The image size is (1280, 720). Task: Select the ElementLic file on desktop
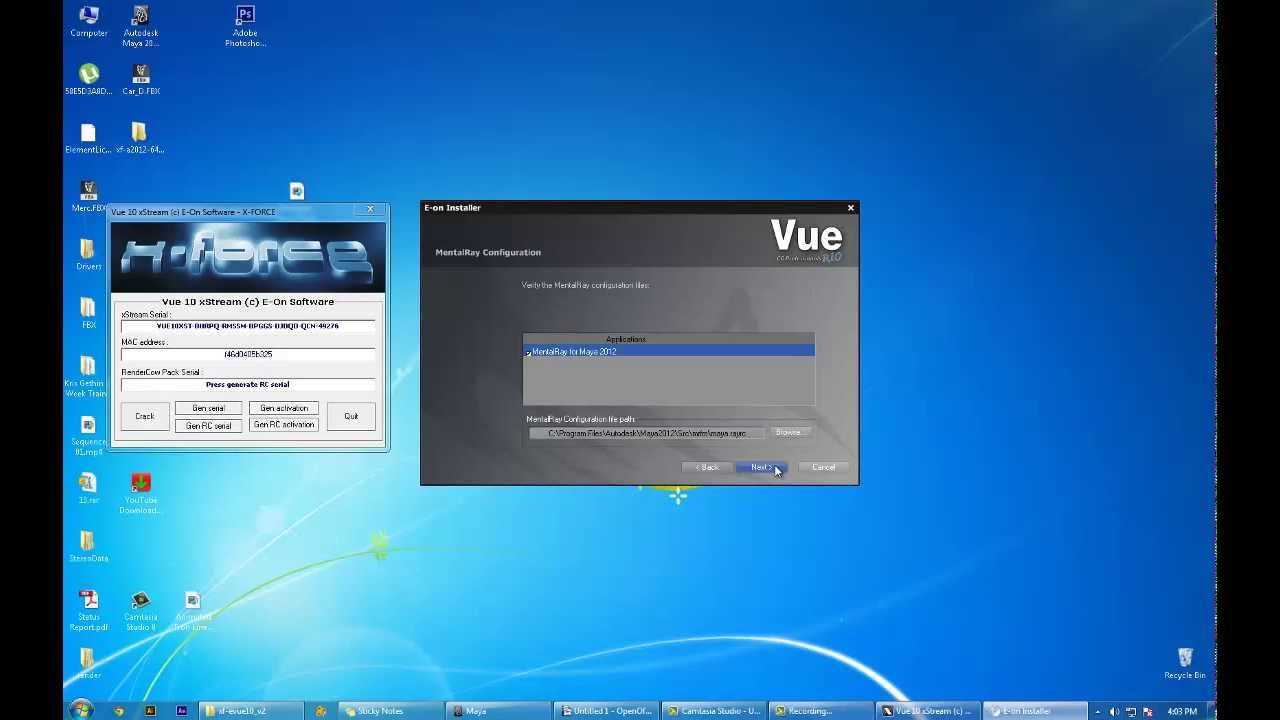pyautogui.click(x=88, y=138)
